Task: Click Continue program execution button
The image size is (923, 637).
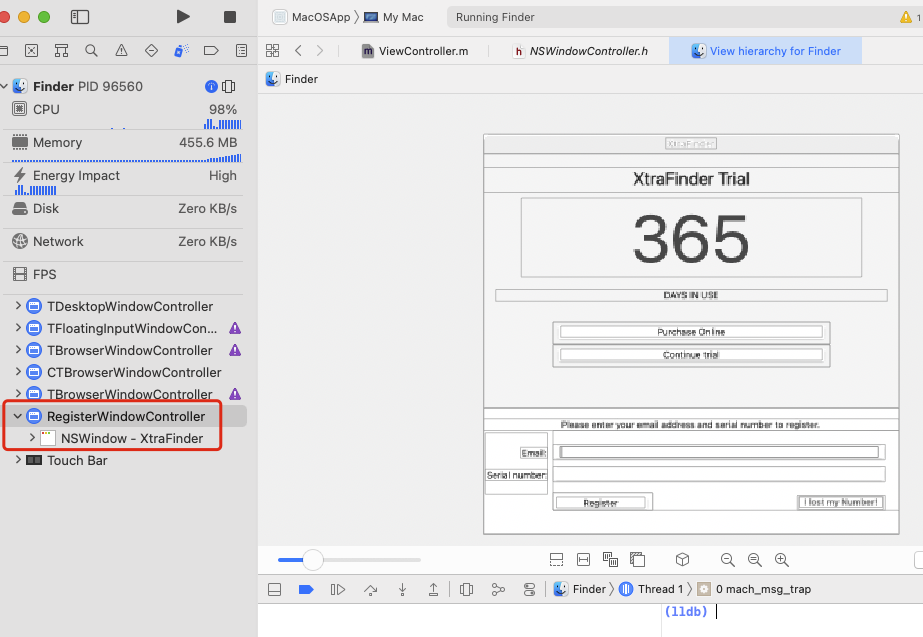Action: click(337, 589)
